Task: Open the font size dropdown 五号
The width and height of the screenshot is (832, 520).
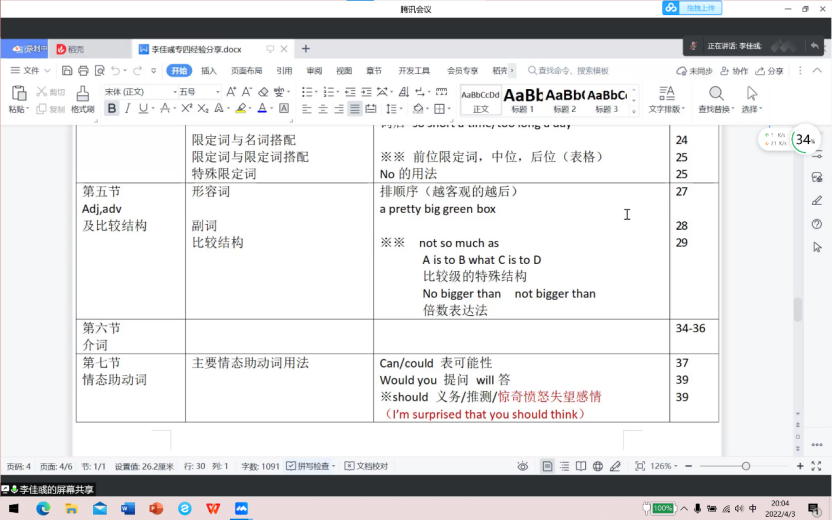Action: 195,91
